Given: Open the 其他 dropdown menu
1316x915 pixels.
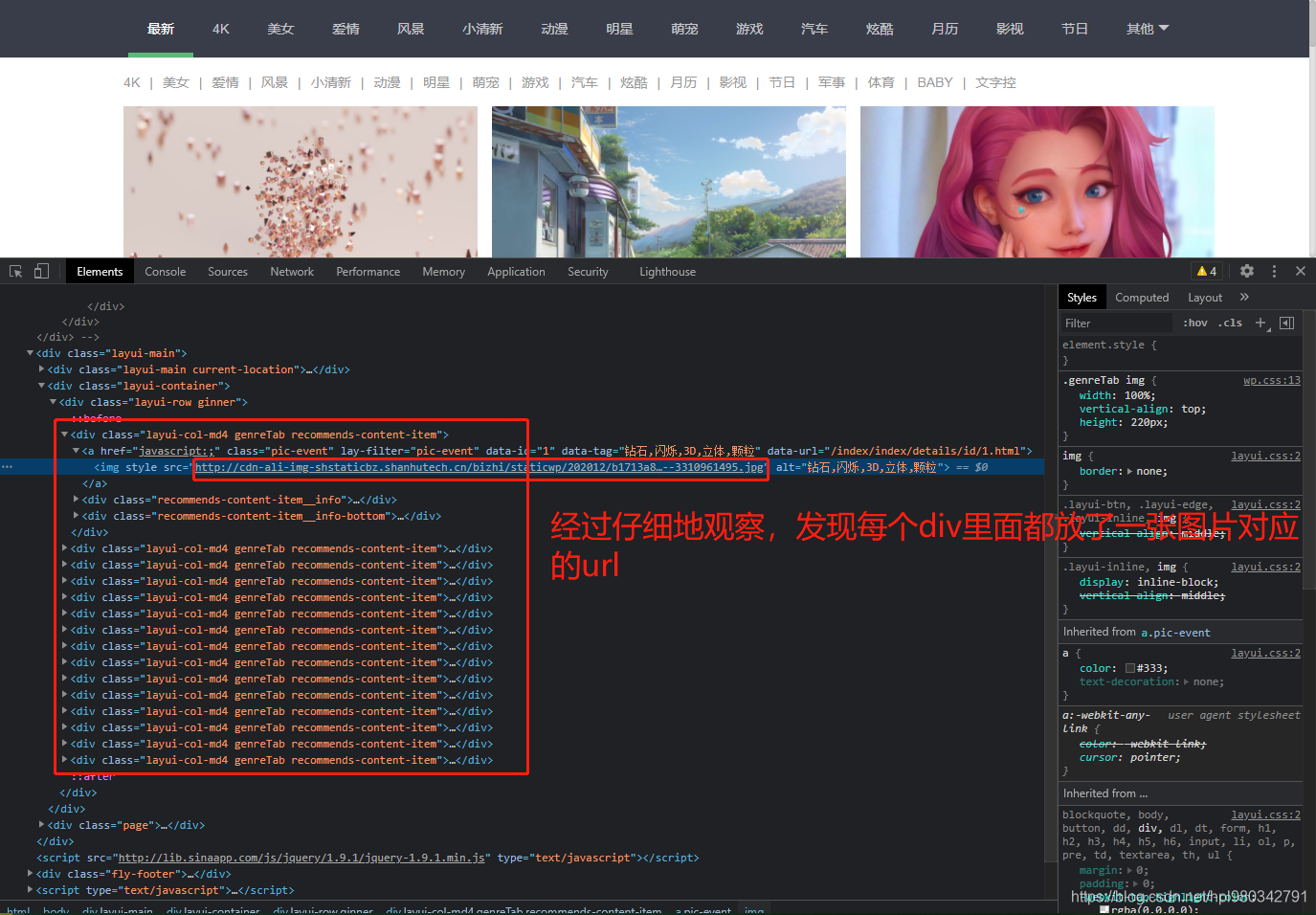Looking at the screenshot, I should (1148, 29).
